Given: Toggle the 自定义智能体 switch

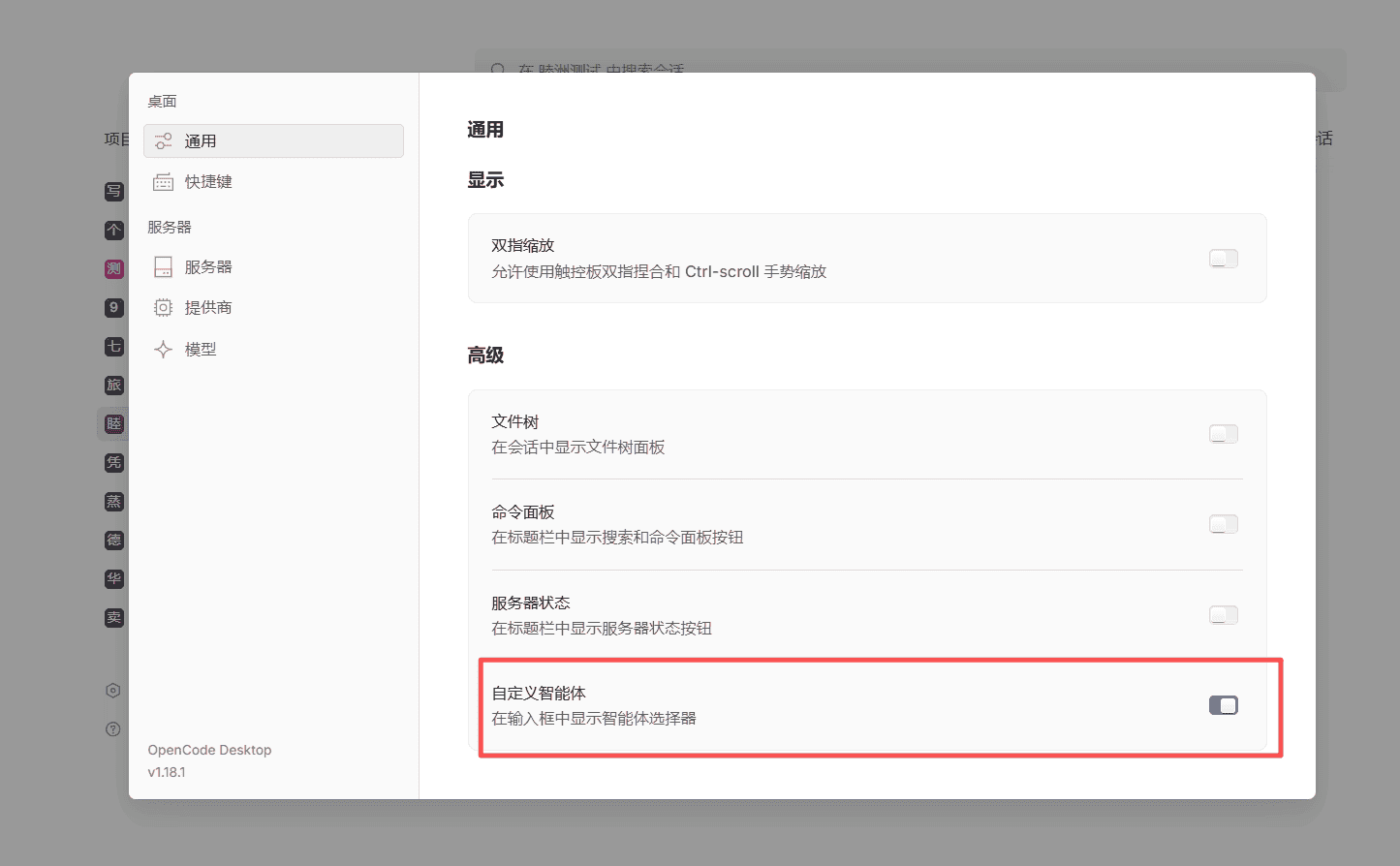Looking at the screenshot, I should click(x=1224, y=705).
